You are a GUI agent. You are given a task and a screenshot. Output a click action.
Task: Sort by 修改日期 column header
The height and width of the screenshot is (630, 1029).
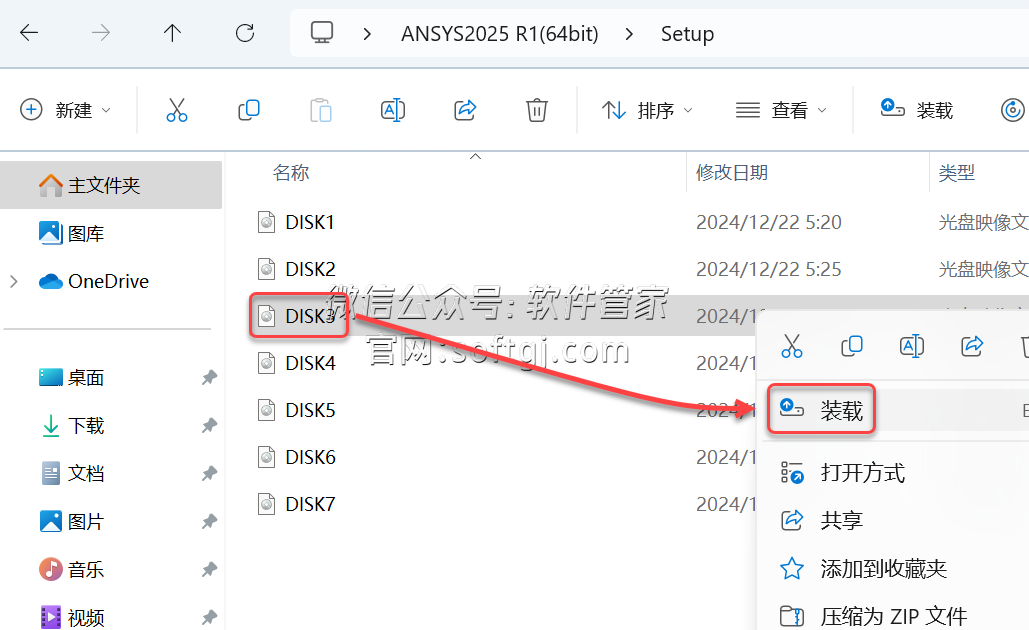click(732, 173)
